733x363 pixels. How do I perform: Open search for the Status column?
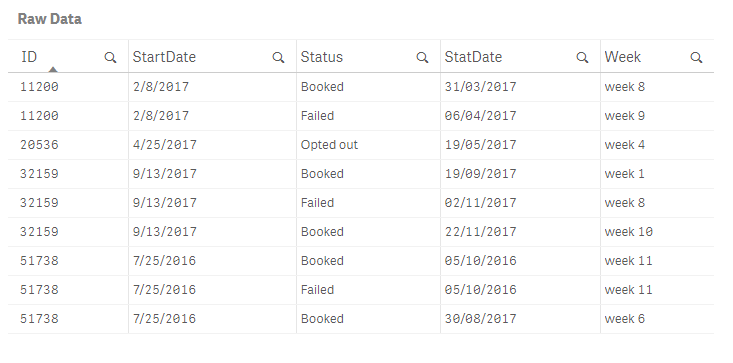(422, 57)
